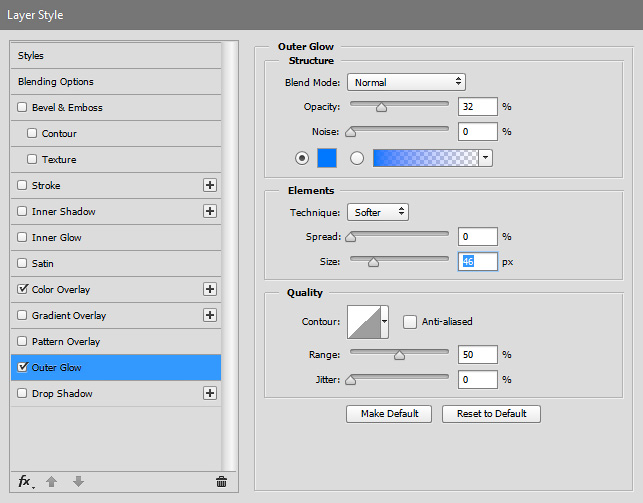
Task: Open the Contour picker dropdown arrow
Action: point(385,322)
